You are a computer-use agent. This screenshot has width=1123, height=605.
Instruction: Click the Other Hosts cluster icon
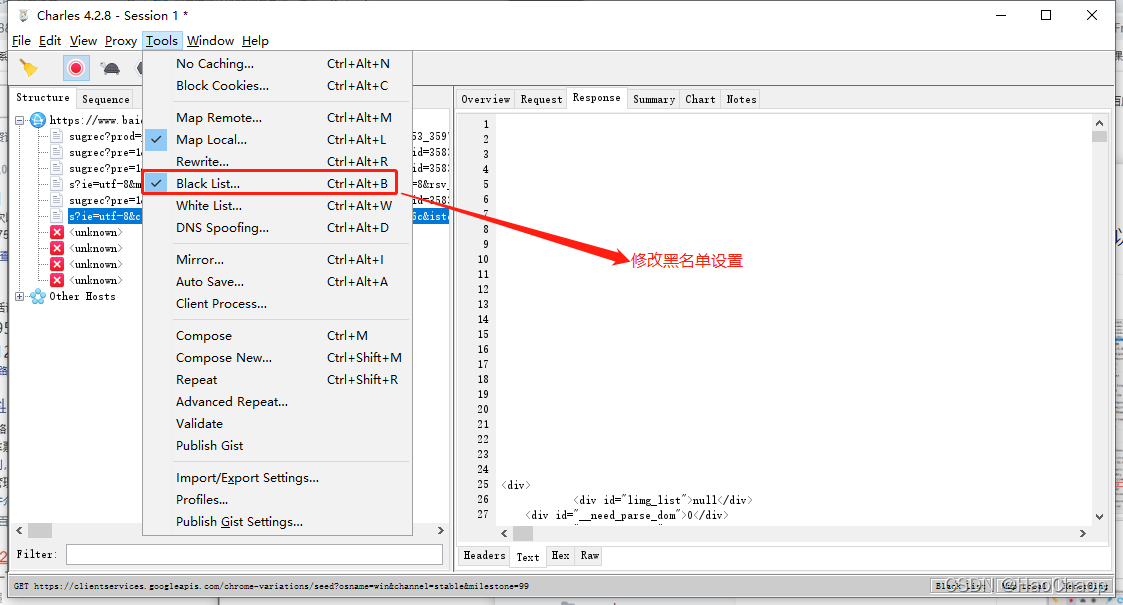click(x=38, y=296)
